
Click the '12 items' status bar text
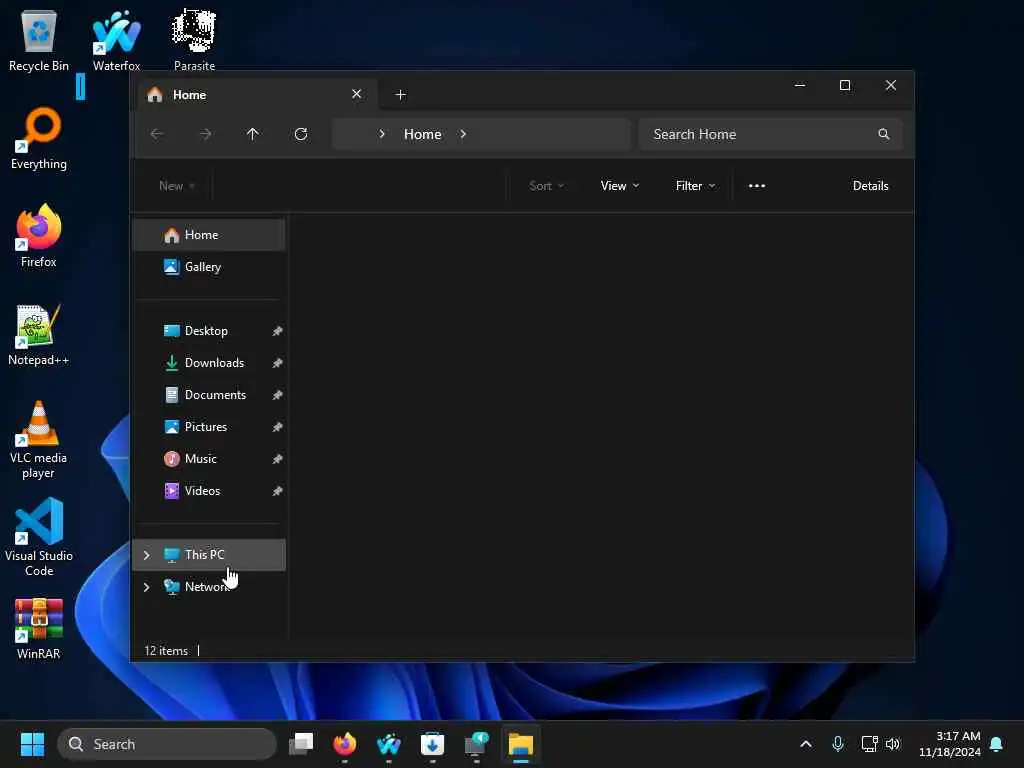(x=166, y=650)
